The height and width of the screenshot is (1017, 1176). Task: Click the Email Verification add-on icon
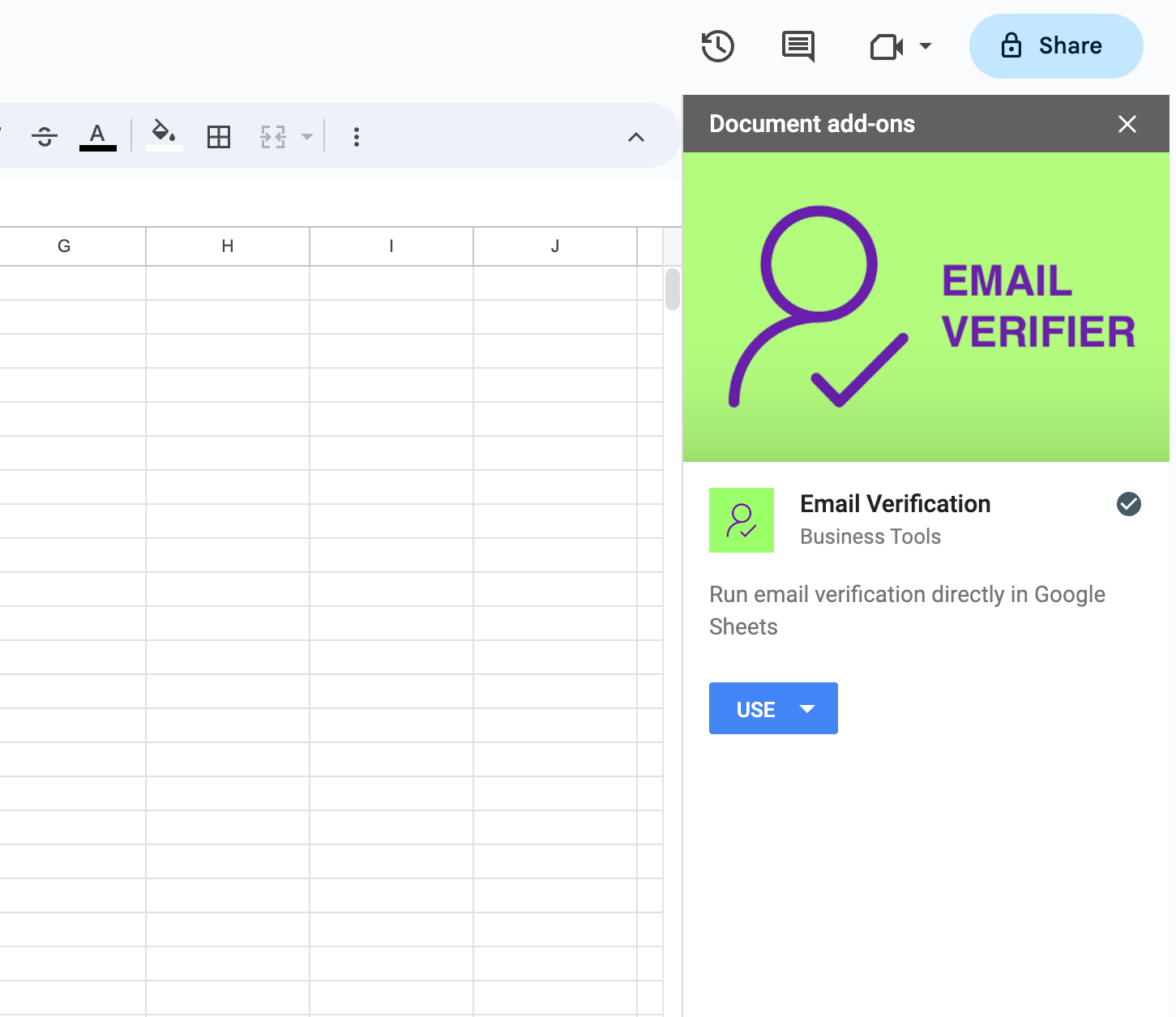pos(741,520)
